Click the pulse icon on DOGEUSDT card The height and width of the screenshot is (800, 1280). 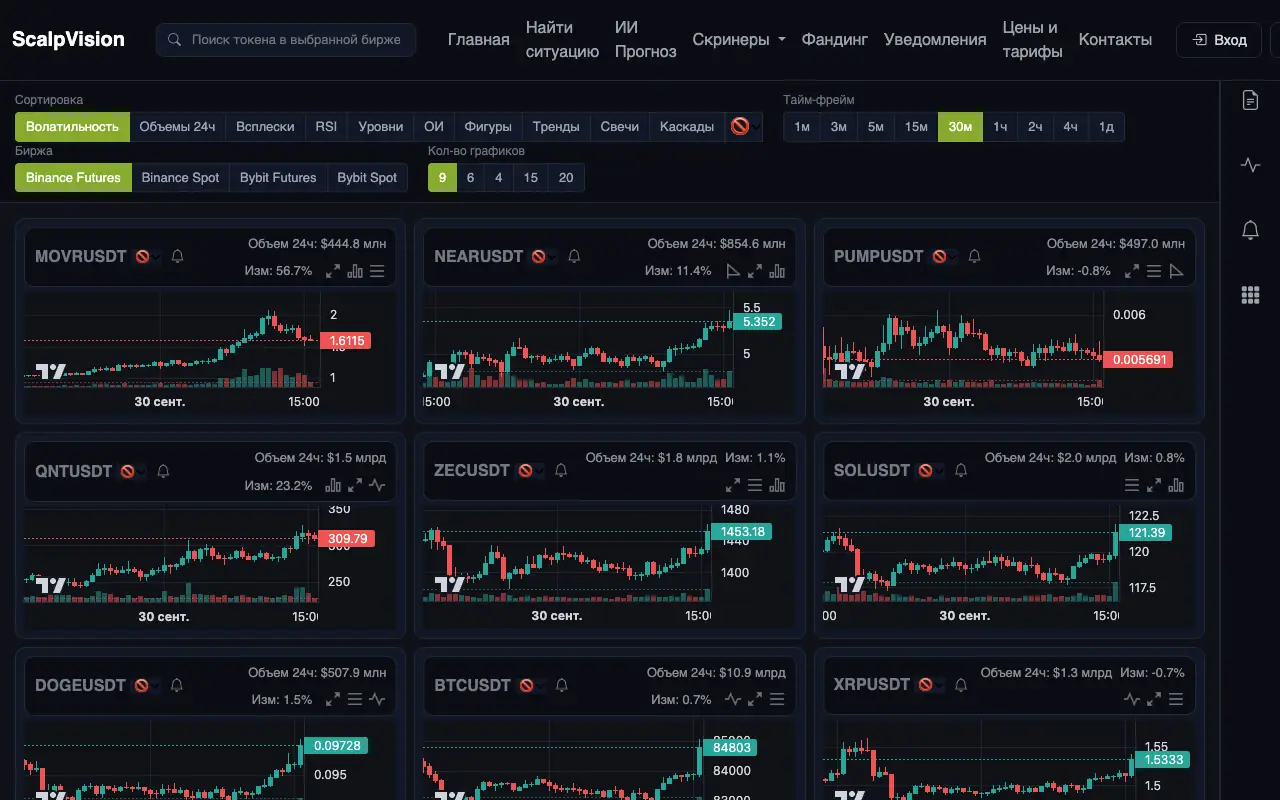click(x=377, y=699)
